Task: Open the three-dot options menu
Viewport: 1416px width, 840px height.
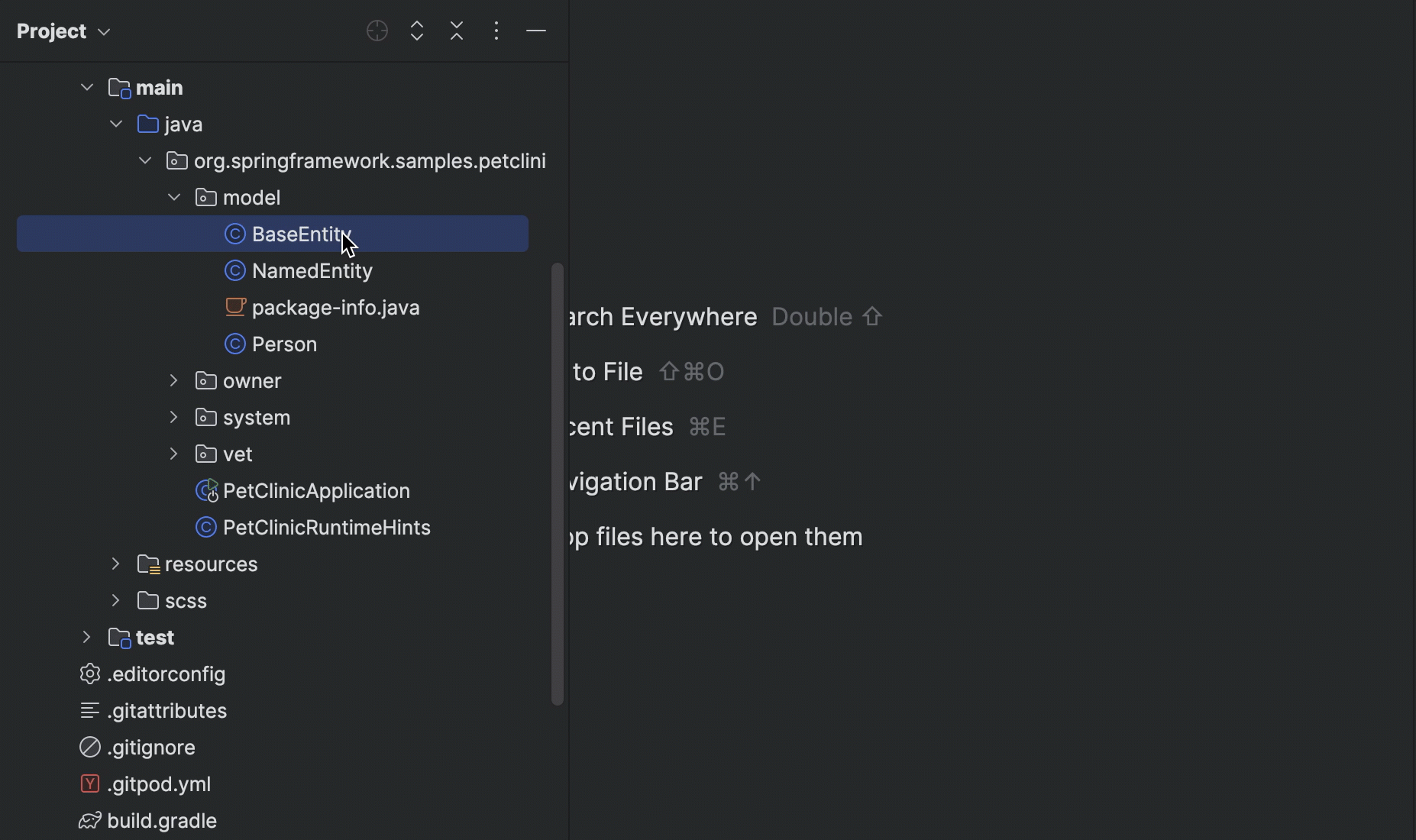Action: pyautogui.click(x=496, y=31)
